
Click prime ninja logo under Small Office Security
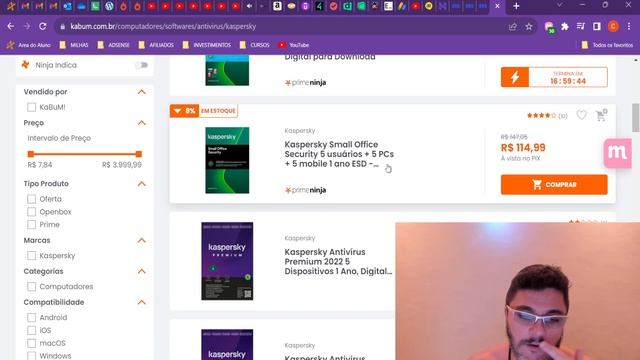tap(305, 190)
